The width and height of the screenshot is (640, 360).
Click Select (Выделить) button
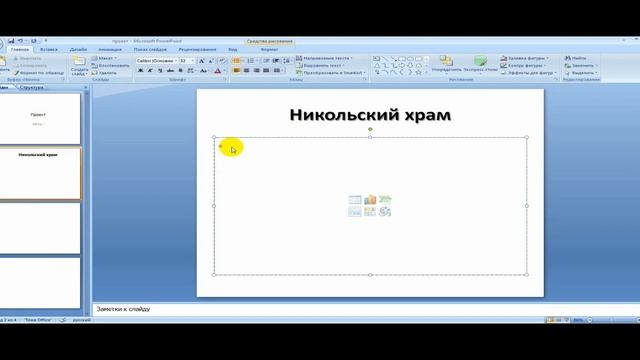click(581, 73)
